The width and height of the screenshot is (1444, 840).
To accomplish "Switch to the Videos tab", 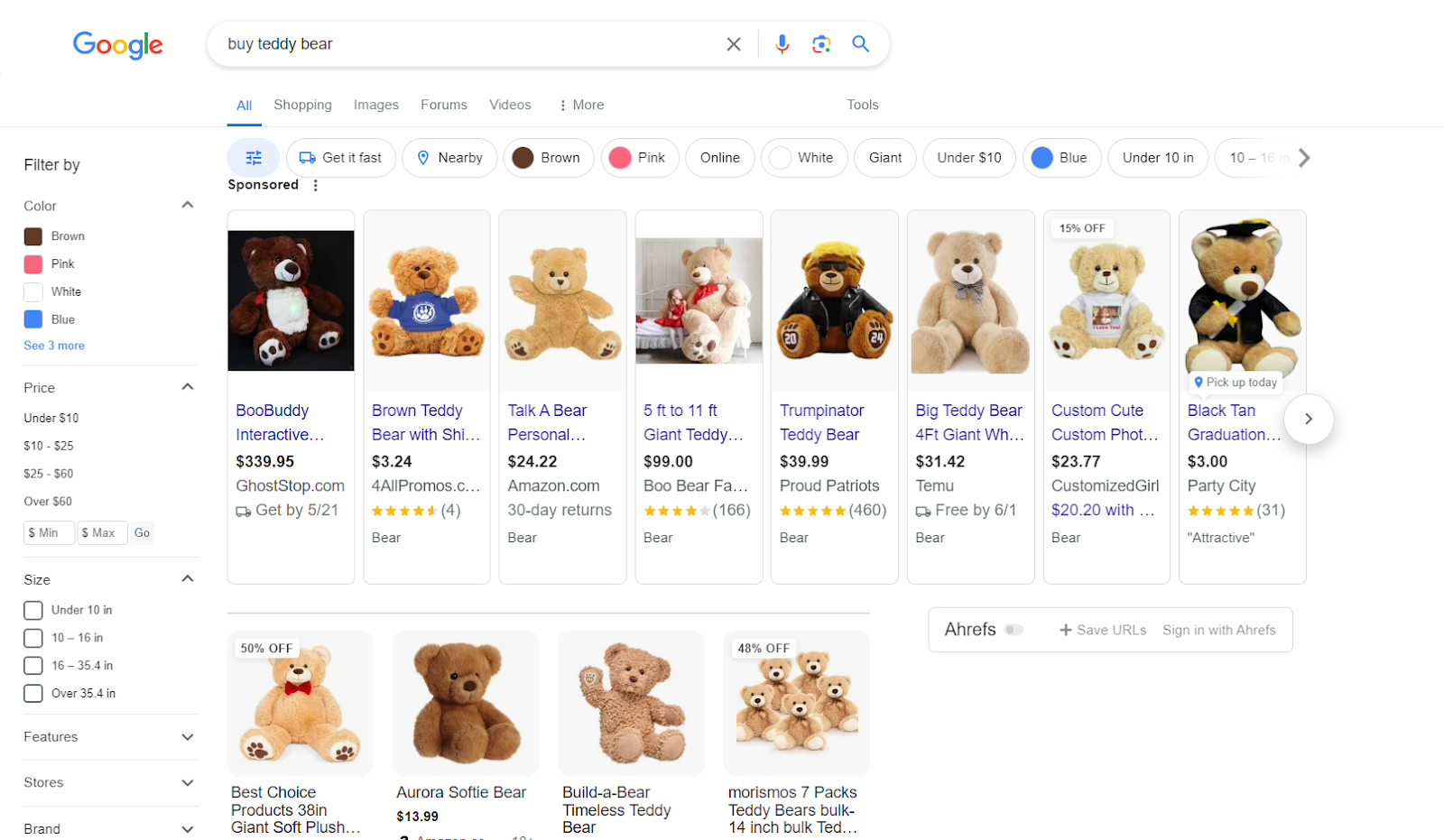I will click(510, 105).
